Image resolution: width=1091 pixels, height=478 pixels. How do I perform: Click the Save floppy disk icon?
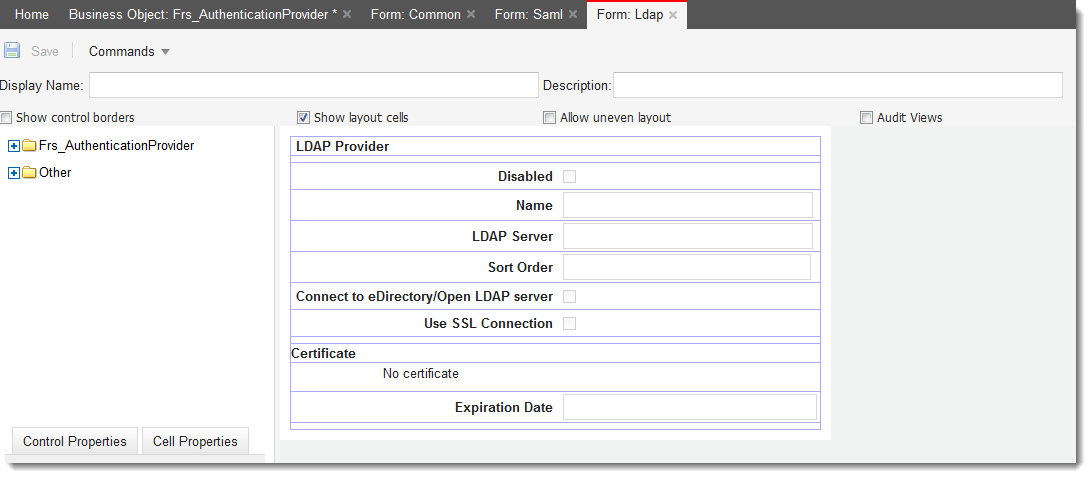(12, 51)
